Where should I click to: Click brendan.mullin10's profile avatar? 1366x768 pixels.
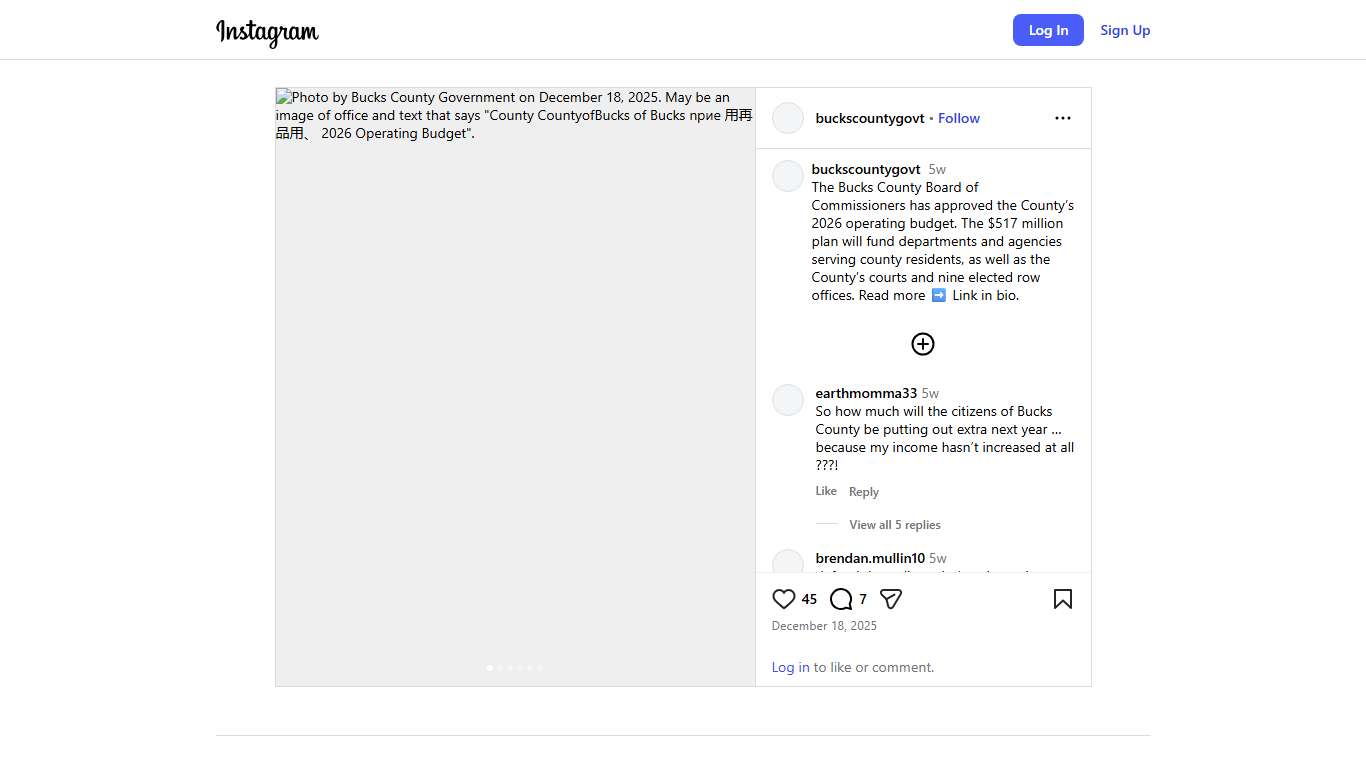coord(788,562)
